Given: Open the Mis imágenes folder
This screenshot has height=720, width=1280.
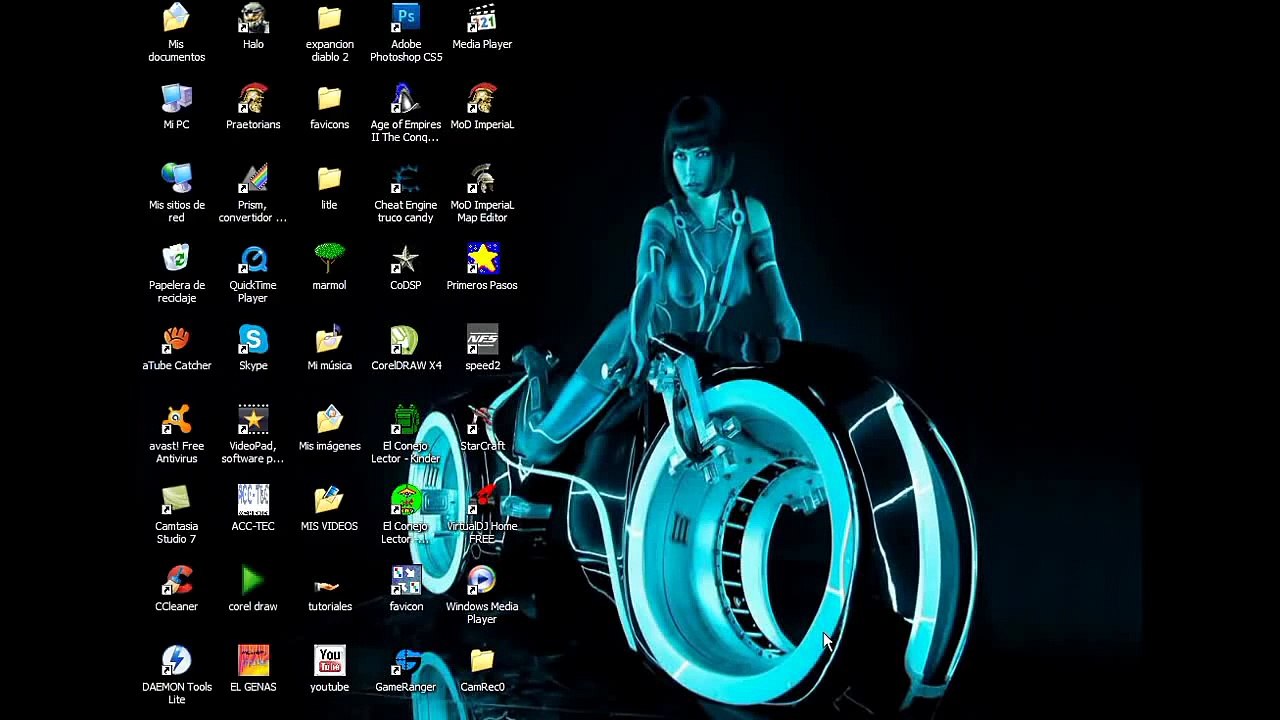Looking at the screenshot, I should (329, 419).
